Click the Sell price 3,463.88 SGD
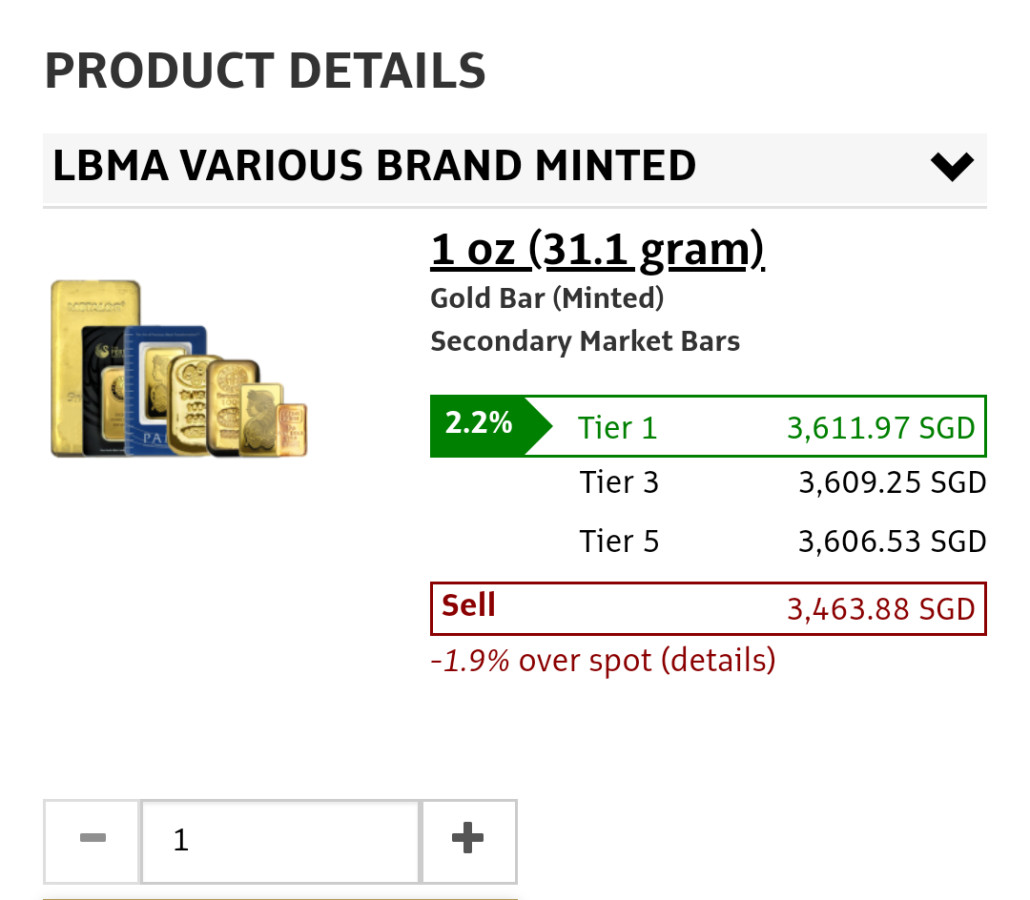1030x900 pixels. pos(880,608)
